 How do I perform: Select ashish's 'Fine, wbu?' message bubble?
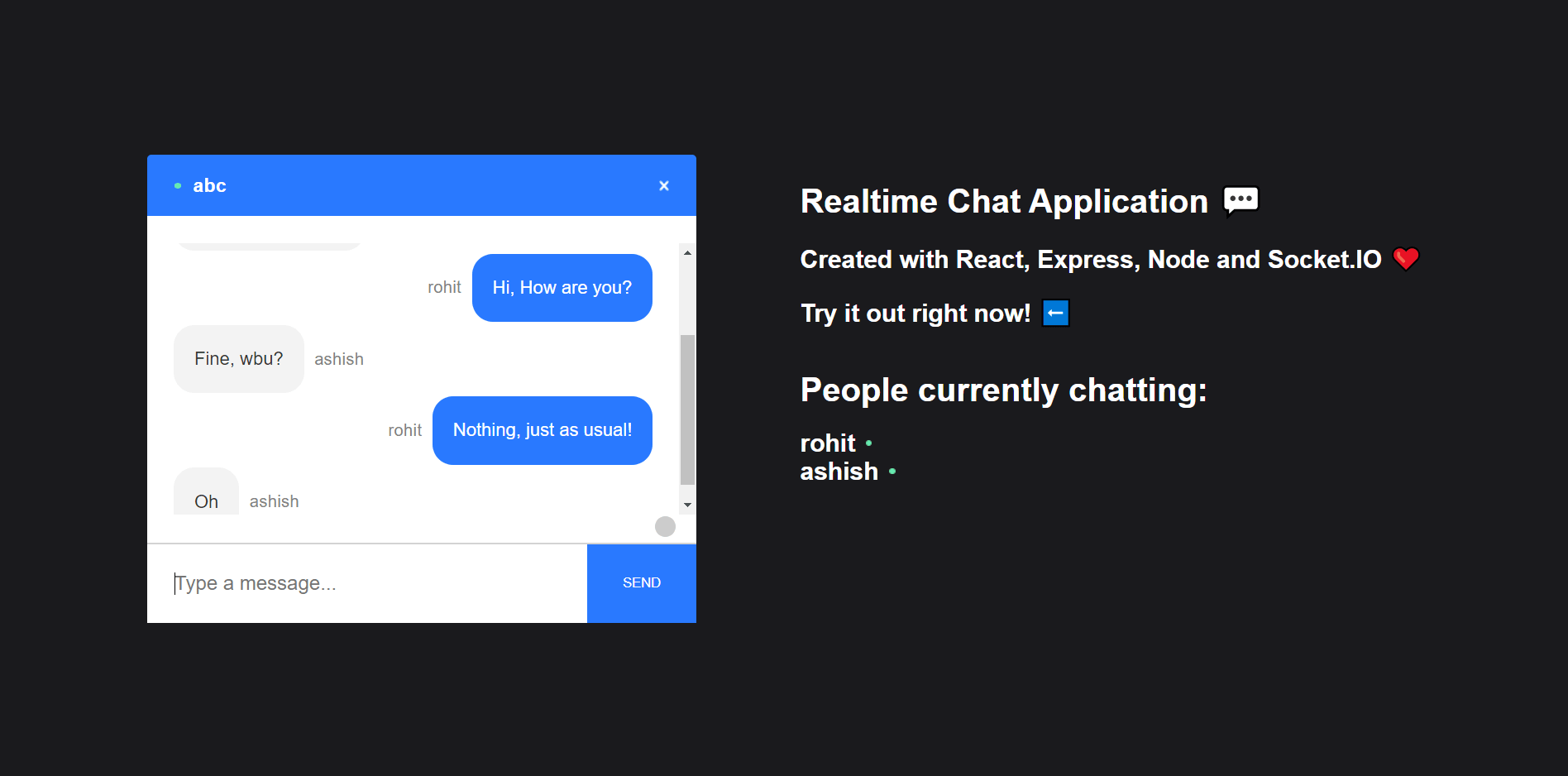click(238, 358)
